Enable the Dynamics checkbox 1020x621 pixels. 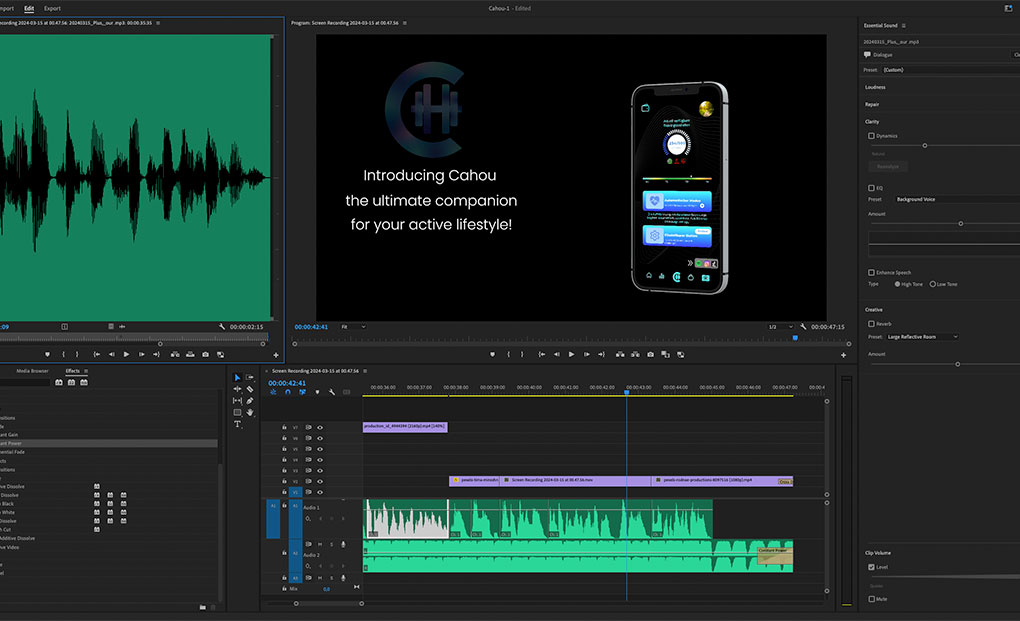click(x=871, y=136)
